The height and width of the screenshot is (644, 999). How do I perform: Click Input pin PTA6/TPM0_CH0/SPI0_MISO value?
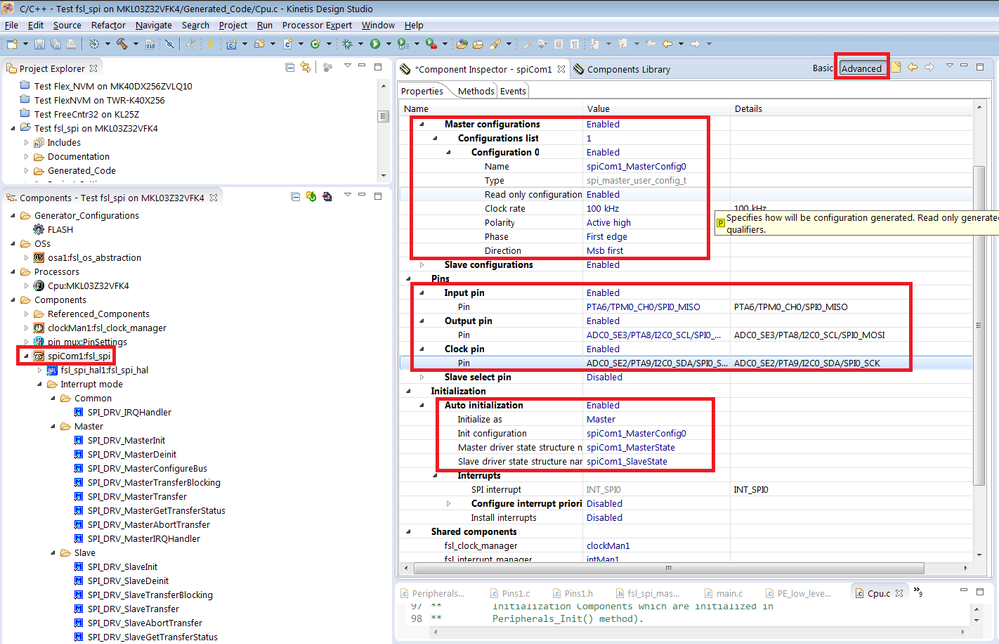point(643,306)
